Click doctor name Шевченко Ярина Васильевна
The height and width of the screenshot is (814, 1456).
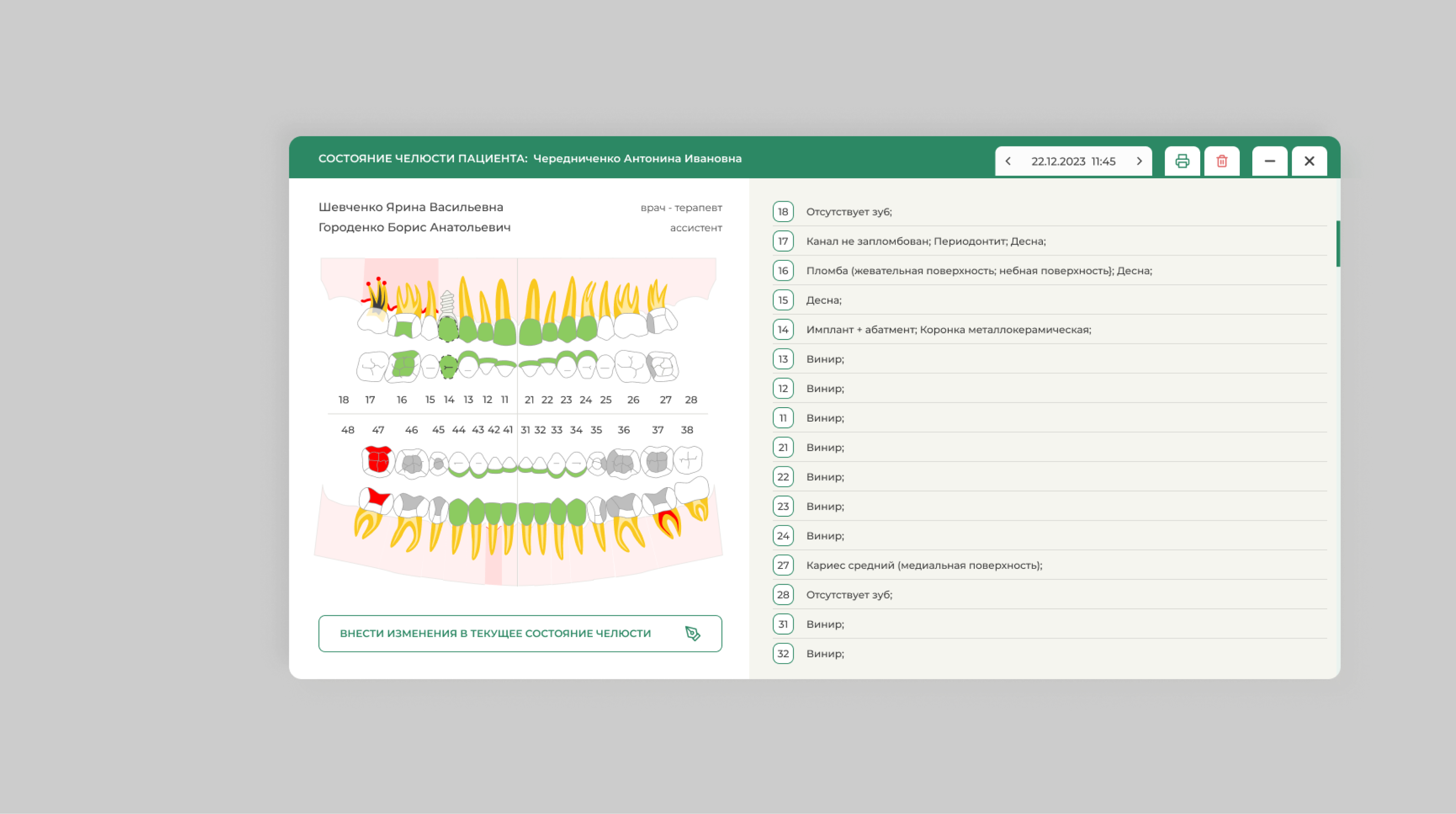pos(410,207)
